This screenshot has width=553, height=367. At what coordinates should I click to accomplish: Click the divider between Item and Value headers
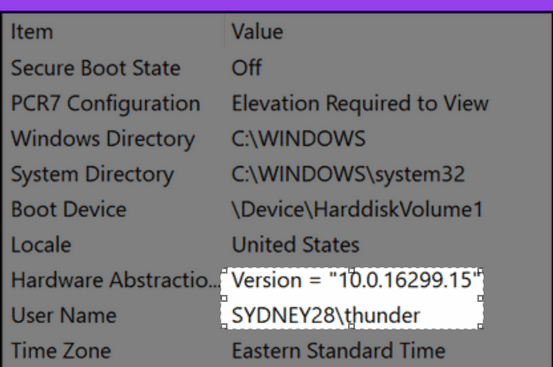(x=224, y=32)
